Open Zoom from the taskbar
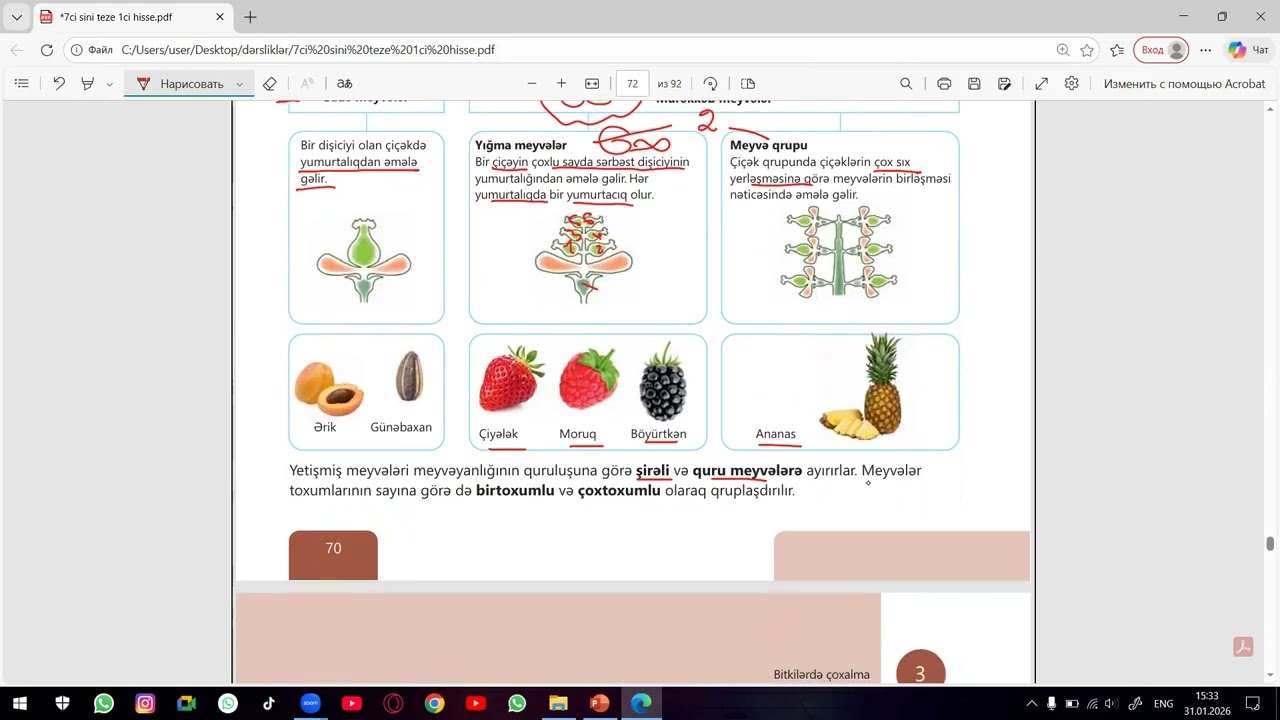1280x720 pixels. 310,703
